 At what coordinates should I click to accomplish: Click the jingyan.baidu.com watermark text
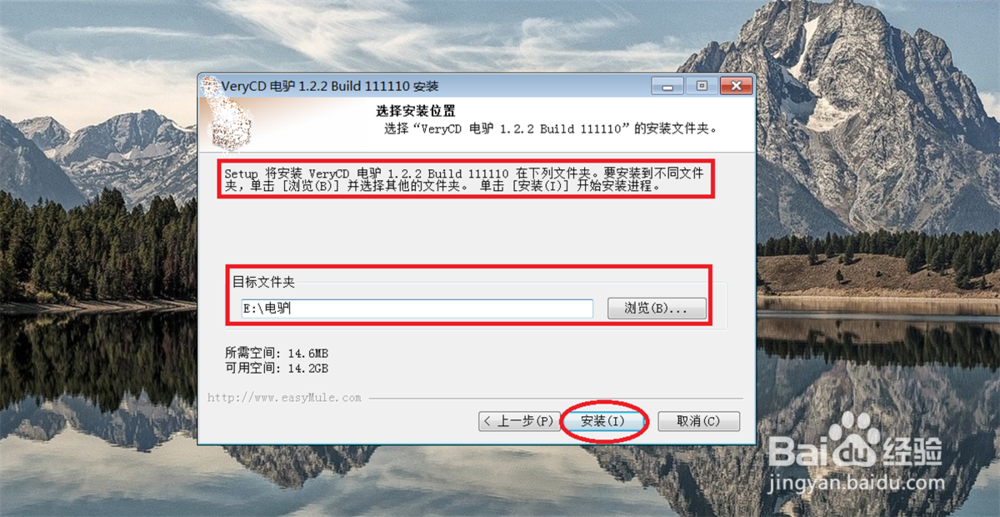click(857, 483)
